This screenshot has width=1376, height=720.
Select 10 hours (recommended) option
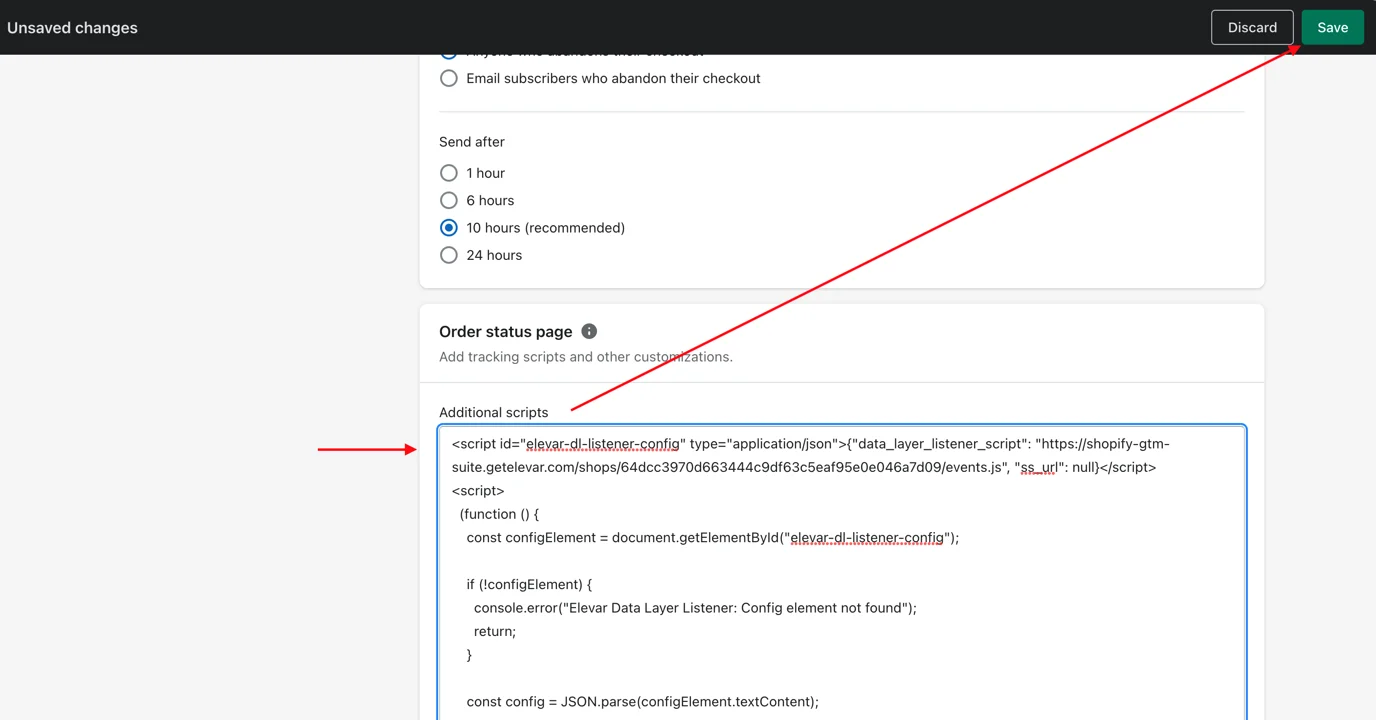pyautogui.click(x=449, y=228)
